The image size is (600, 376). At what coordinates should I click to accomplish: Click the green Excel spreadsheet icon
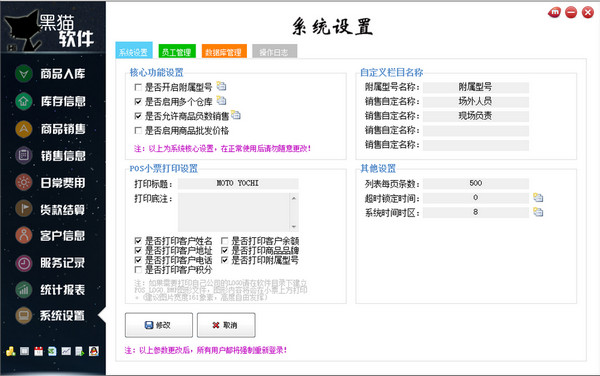(52, 351)
